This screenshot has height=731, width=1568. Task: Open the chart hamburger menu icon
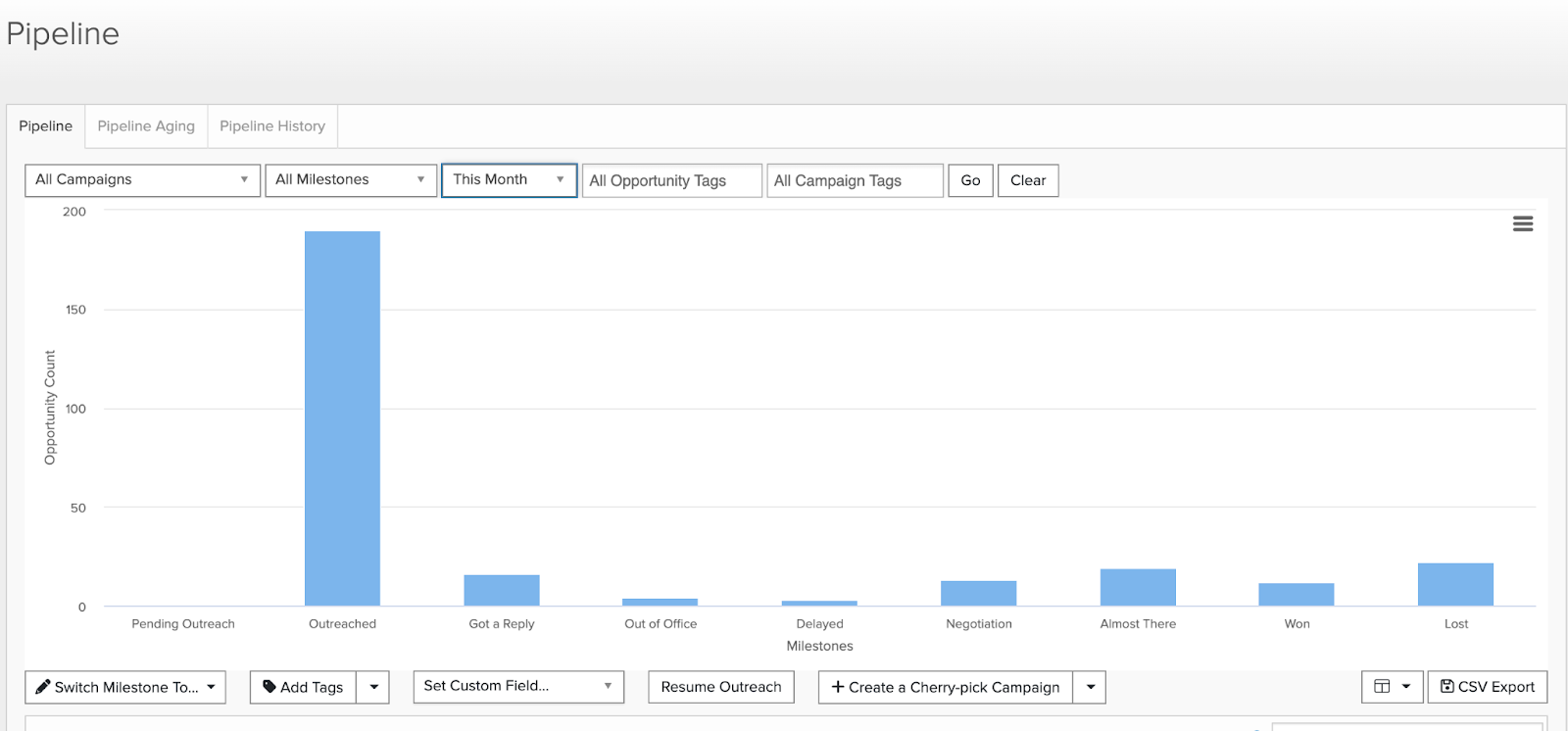point(1523,224)
